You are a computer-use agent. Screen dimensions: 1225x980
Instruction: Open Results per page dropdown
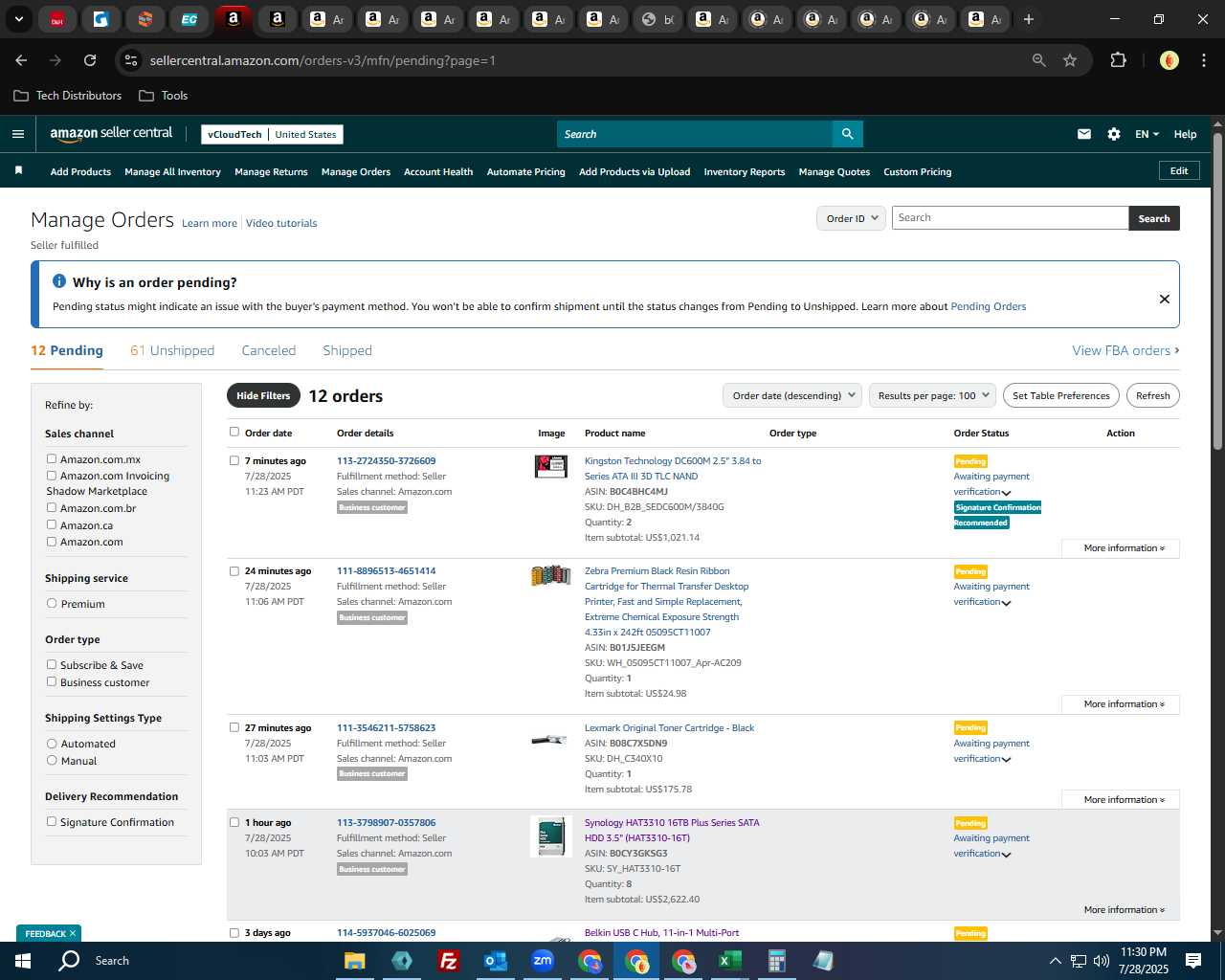click(933, 395)
